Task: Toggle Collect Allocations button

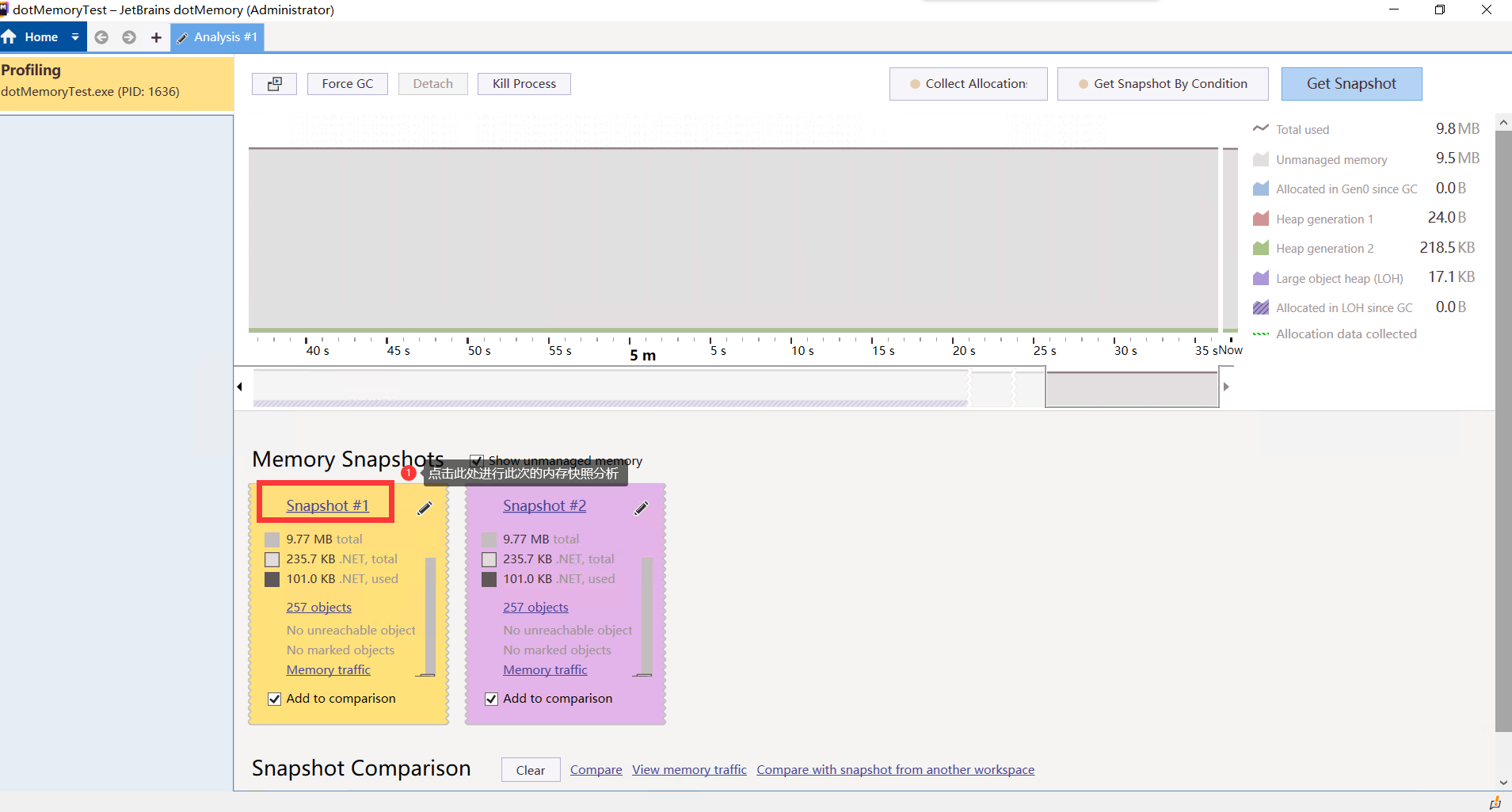Action: [x=968, y=84]
